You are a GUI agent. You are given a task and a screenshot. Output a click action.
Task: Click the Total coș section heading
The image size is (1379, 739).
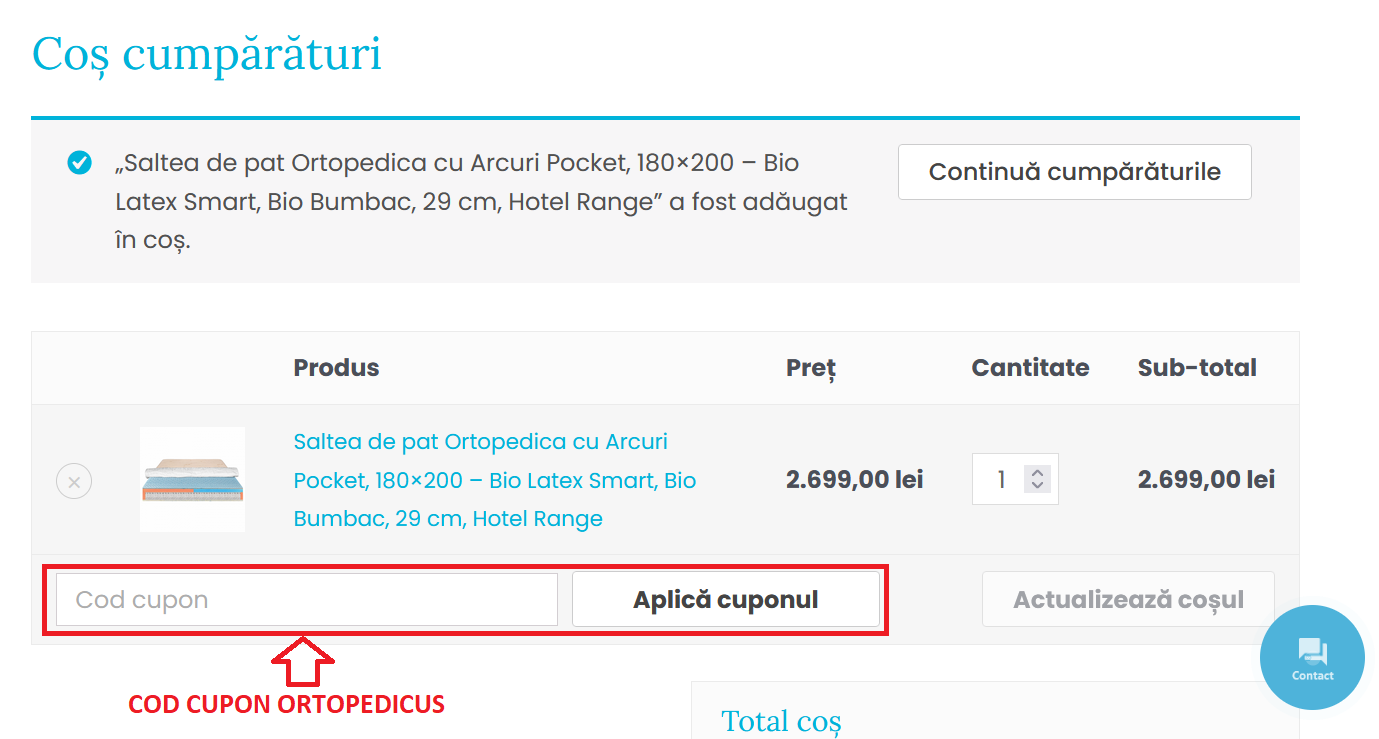coord(781,721)
